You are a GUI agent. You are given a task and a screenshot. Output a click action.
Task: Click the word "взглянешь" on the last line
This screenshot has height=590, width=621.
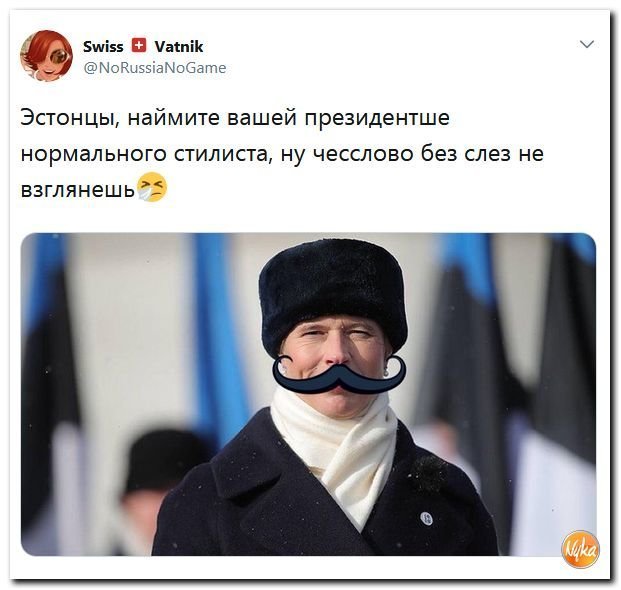click(78, 190)
